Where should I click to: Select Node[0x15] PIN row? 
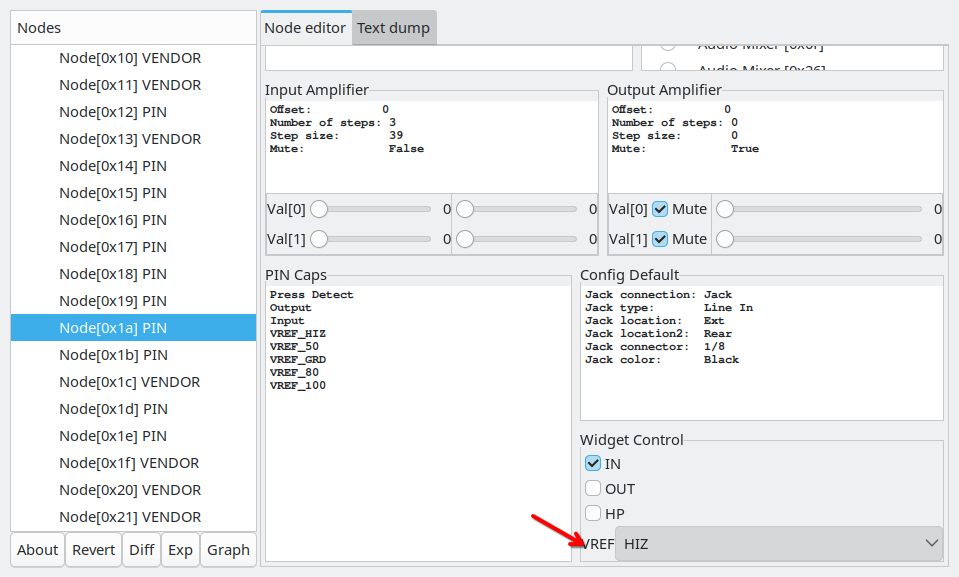click(x=133, y=193)
